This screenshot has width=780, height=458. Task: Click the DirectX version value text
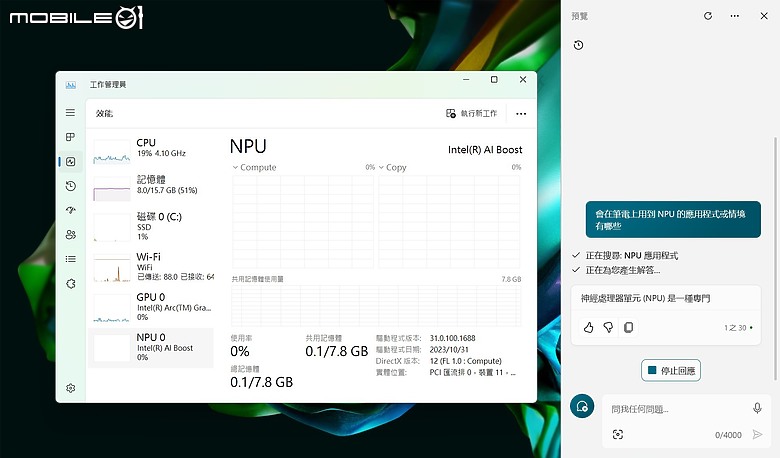466,361
